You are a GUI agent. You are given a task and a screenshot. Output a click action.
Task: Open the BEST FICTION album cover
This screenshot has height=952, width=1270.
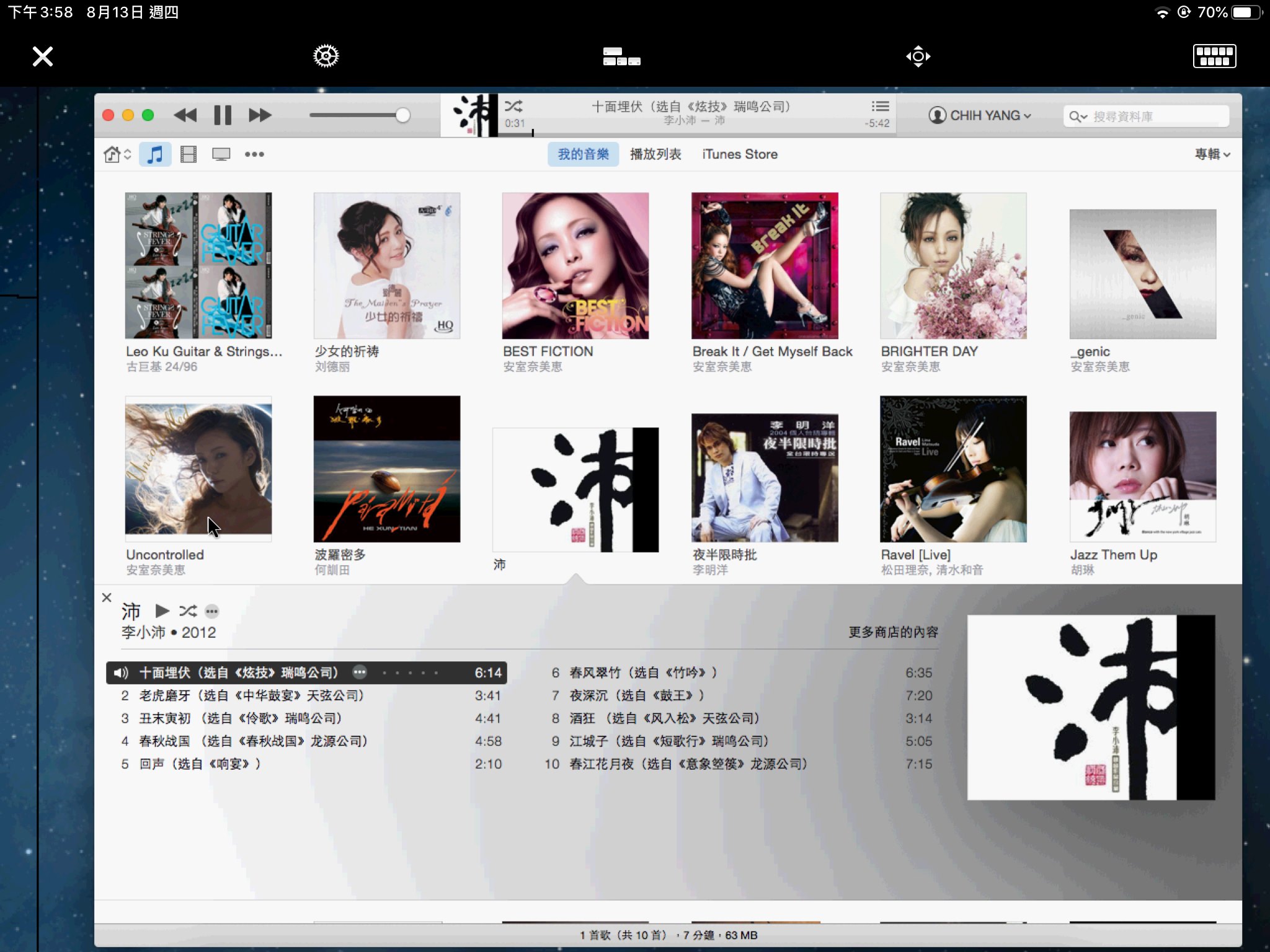tap(575, 265)
